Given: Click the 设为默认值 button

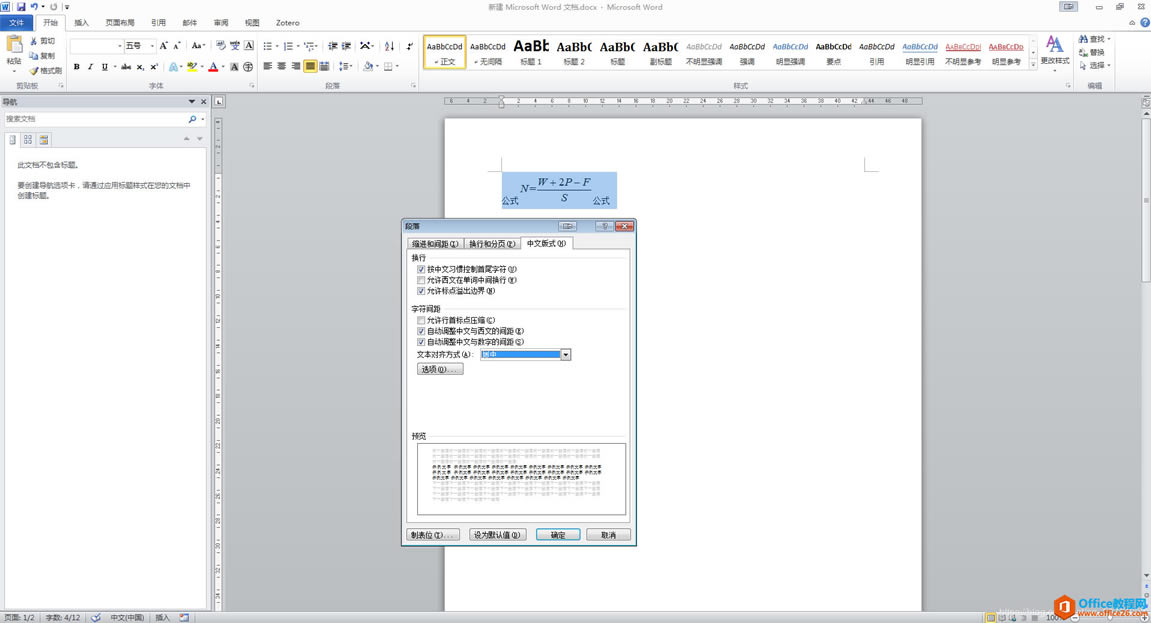Looking at the screenshot, I should point(497,535).
